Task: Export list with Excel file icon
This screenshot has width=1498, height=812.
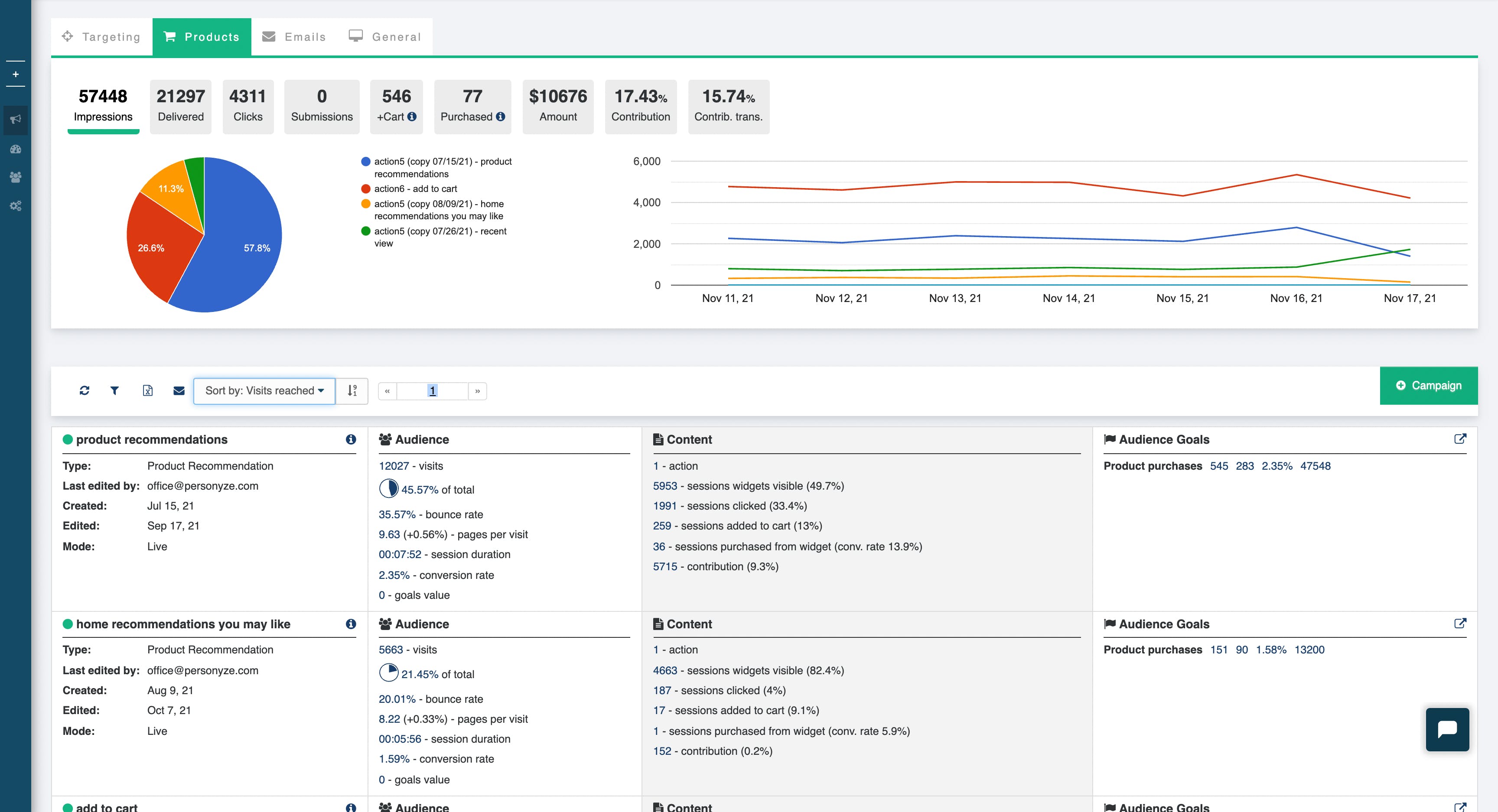Action: pos(148,390)
